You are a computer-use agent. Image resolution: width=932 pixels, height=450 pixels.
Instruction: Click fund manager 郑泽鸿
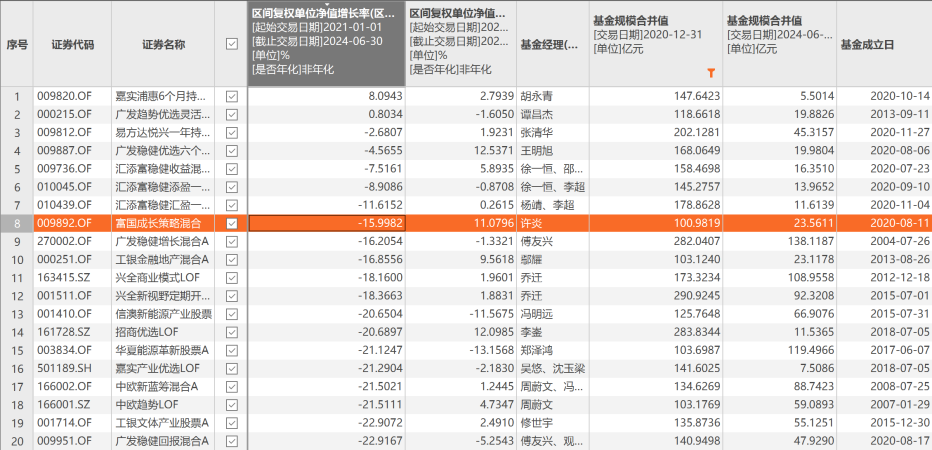click(537, 350)
